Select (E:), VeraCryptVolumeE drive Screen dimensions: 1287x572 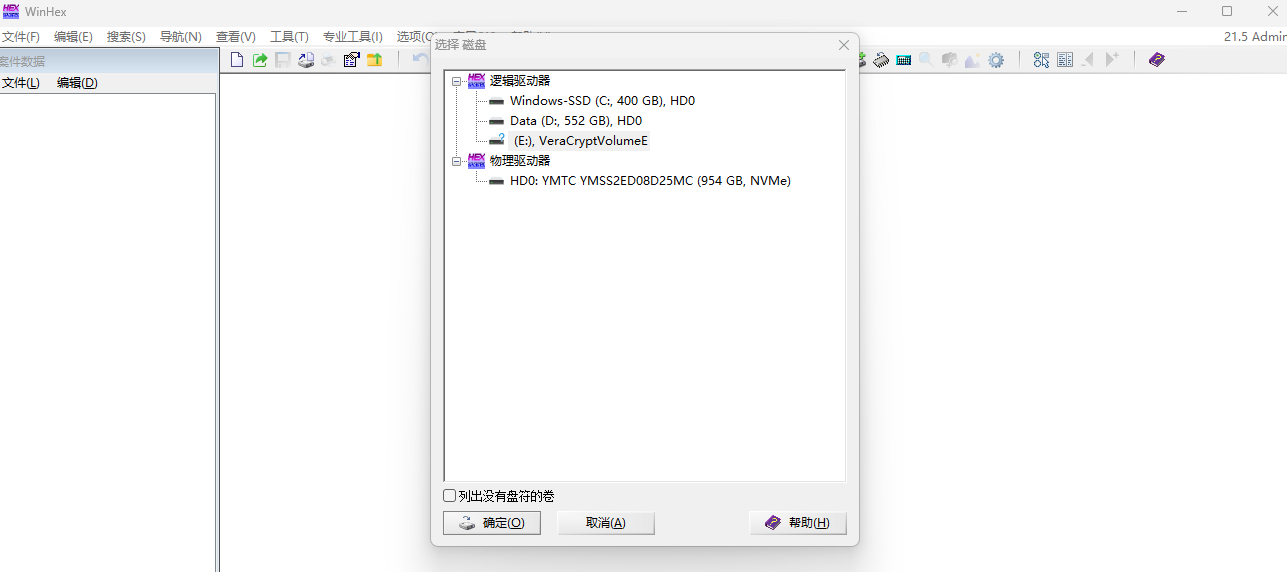(581, 141)
